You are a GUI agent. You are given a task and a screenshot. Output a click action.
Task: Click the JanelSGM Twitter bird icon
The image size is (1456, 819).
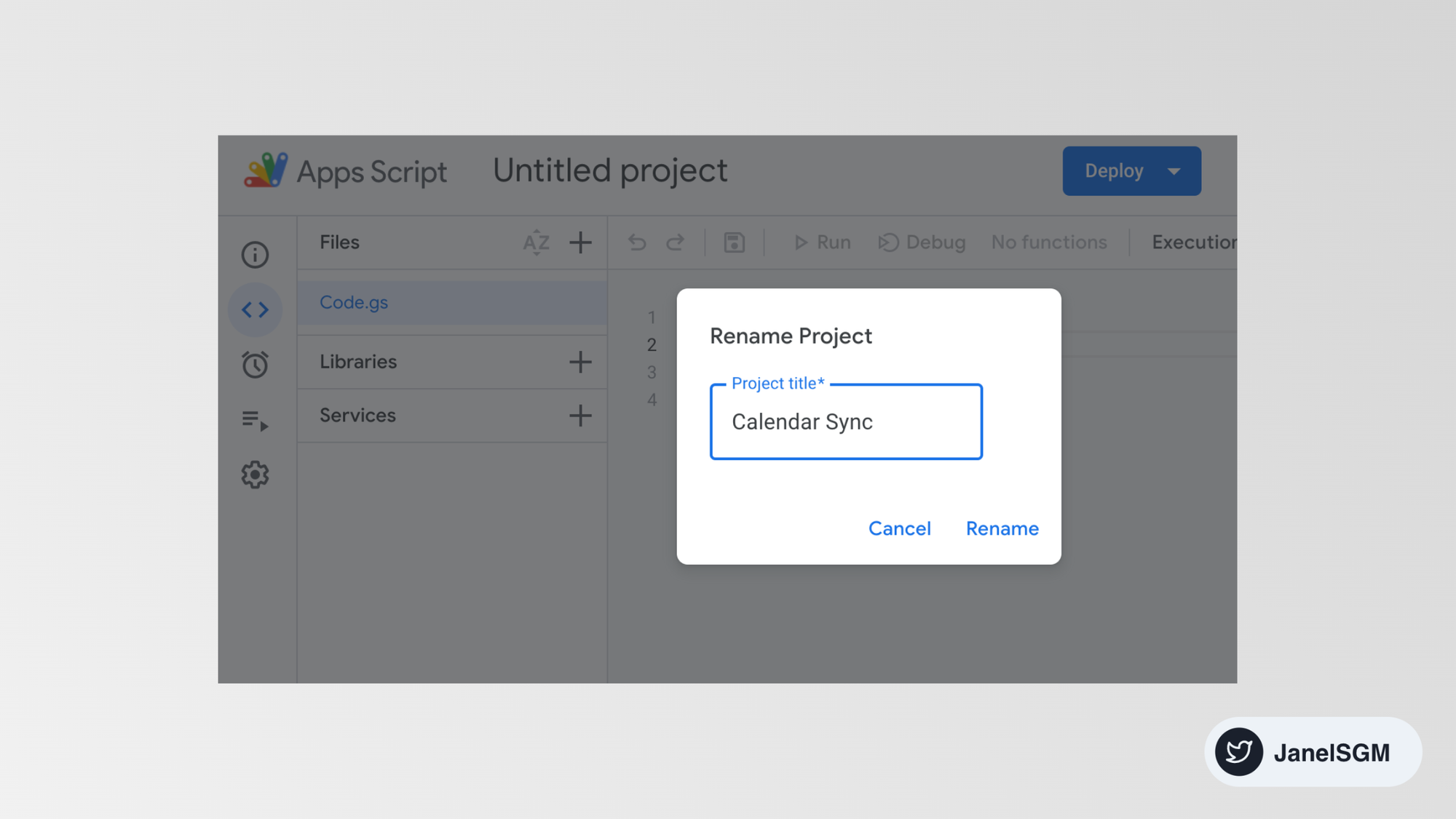coord(1238,752)
